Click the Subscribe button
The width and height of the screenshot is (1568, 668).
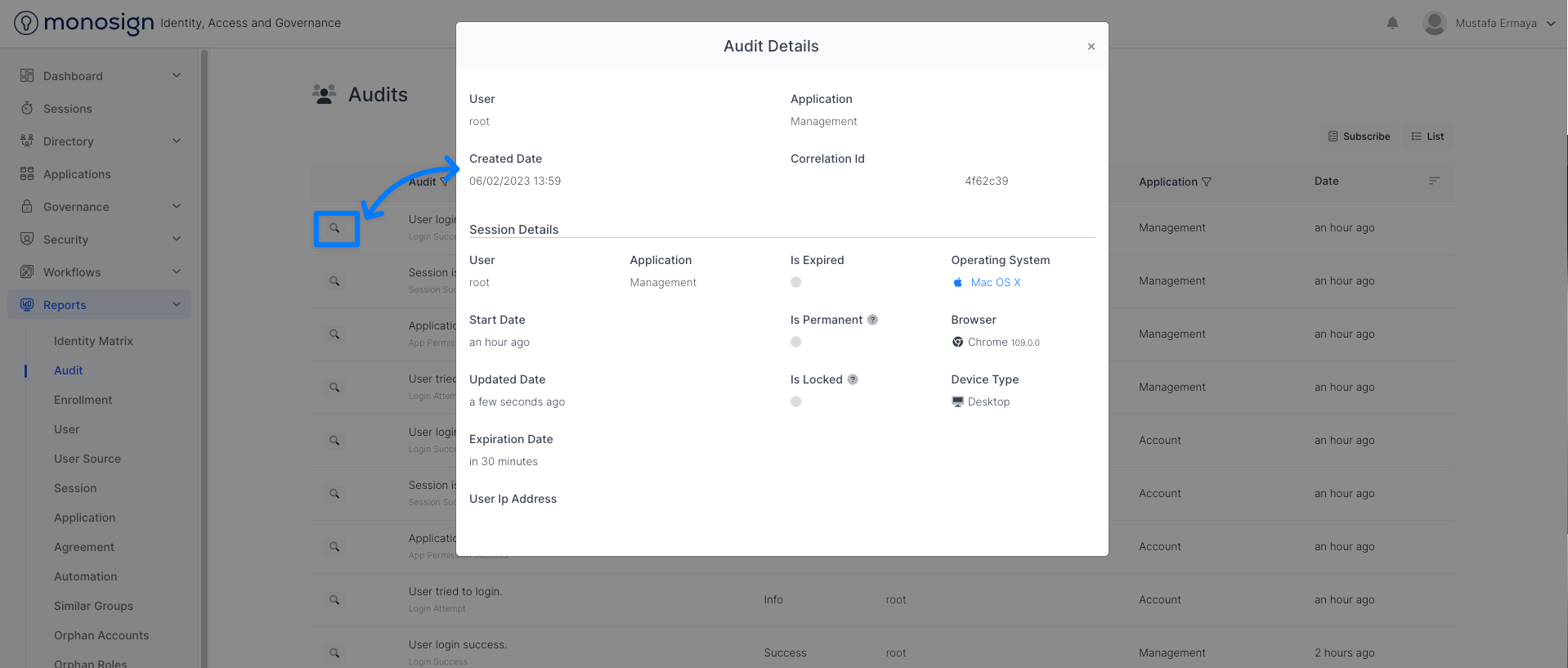[x=1359, y=137]
